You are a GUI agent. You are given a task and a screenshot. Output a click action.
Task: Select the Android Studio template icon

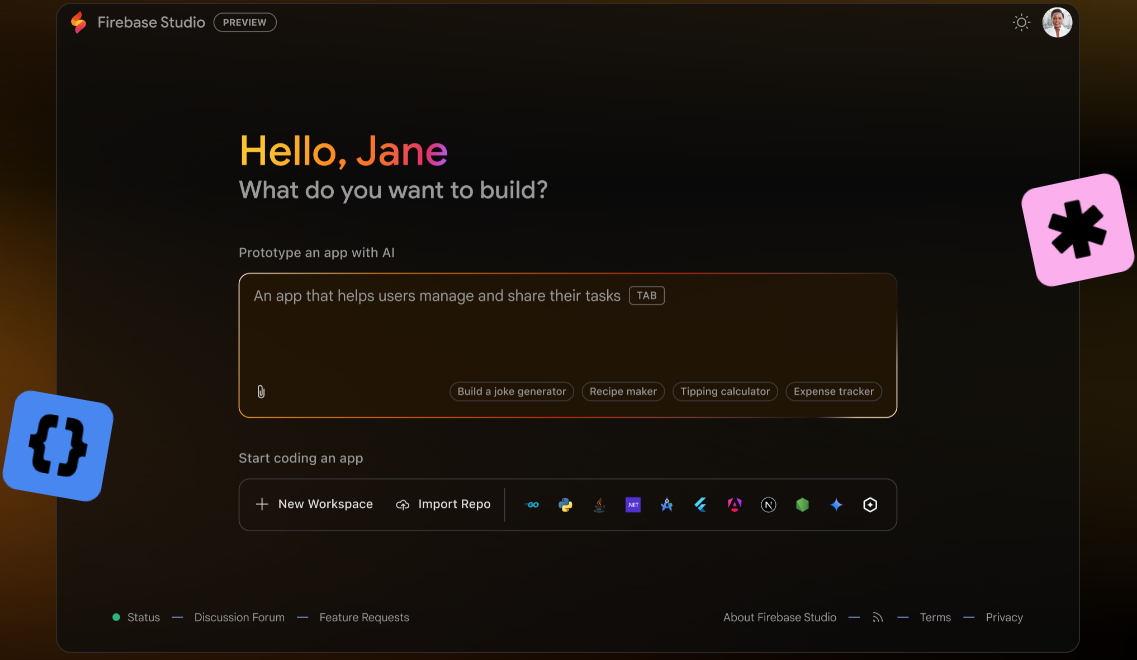[666, 505]
